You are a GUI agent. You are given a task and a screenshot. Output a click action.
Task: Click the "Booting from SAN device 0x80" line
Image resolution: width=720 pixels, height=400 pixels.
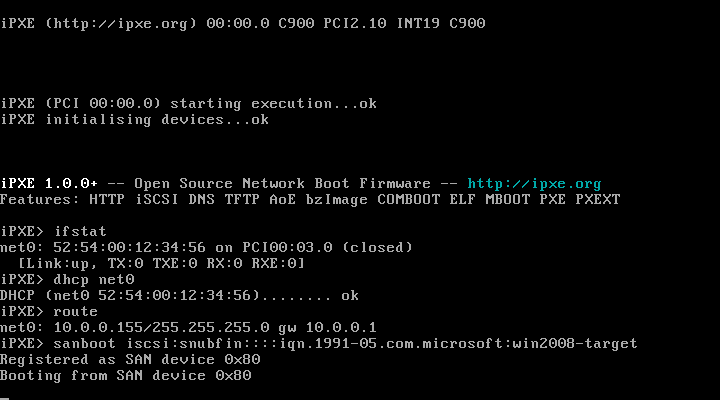click(x=126, y=375)
